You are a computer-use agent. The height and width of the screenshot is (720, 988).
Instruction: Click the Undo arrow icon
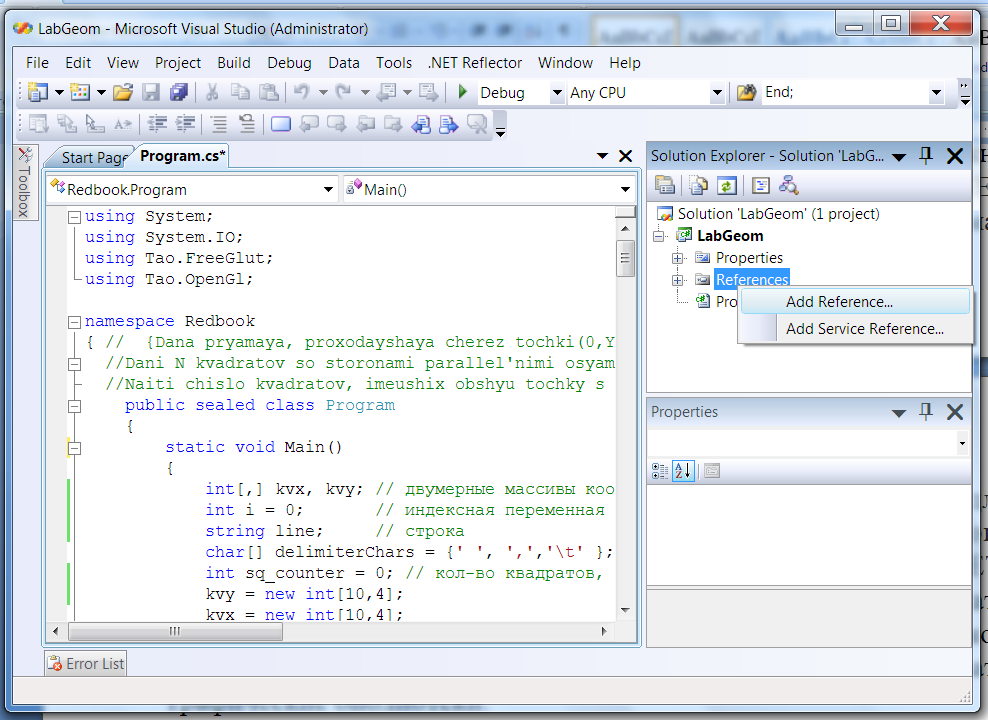[302, 93]
